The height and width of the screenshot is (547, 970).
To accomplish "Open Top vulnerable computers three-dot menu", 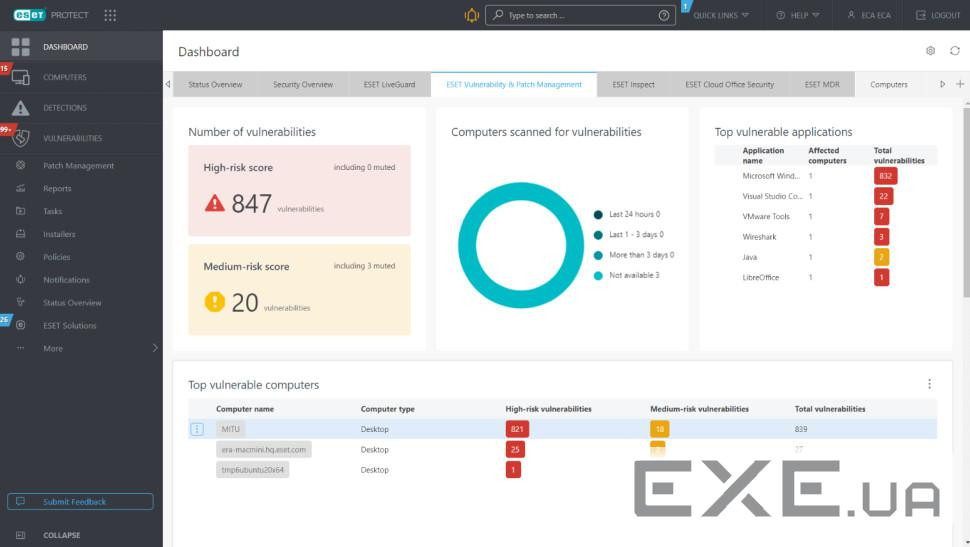I will tap(929, 384).
